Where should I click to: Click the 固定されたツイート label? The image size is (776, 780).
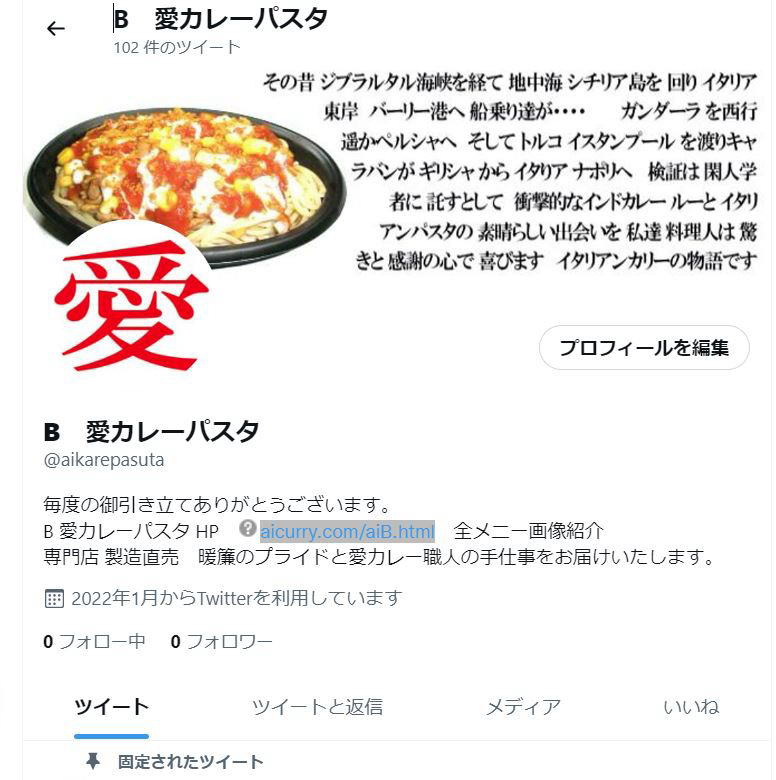click(190, 762)
